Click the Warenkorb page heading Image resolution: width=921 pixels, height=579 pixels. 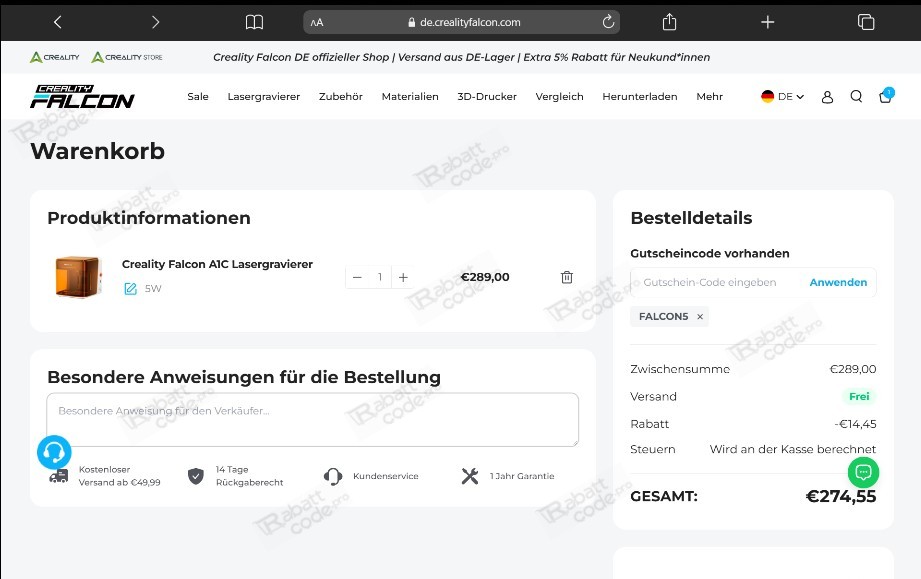coord(98,151)
